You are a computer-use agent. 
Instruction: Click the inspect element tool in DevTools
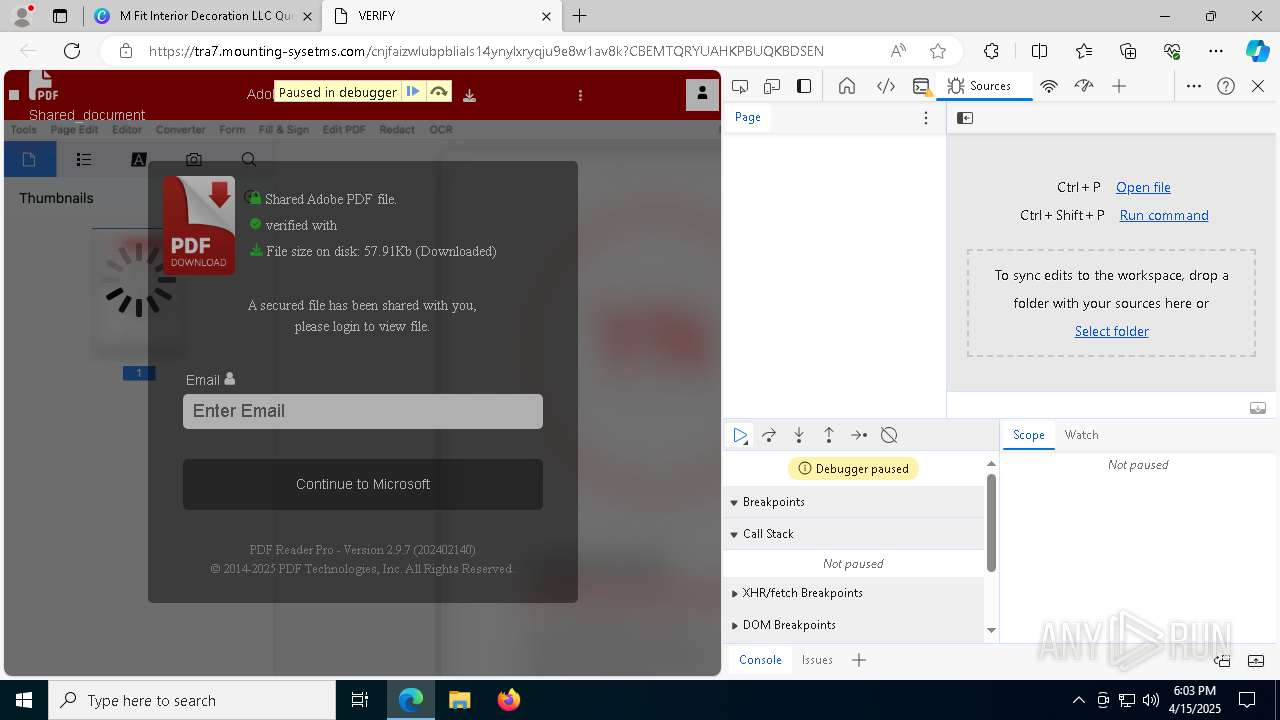740,86
